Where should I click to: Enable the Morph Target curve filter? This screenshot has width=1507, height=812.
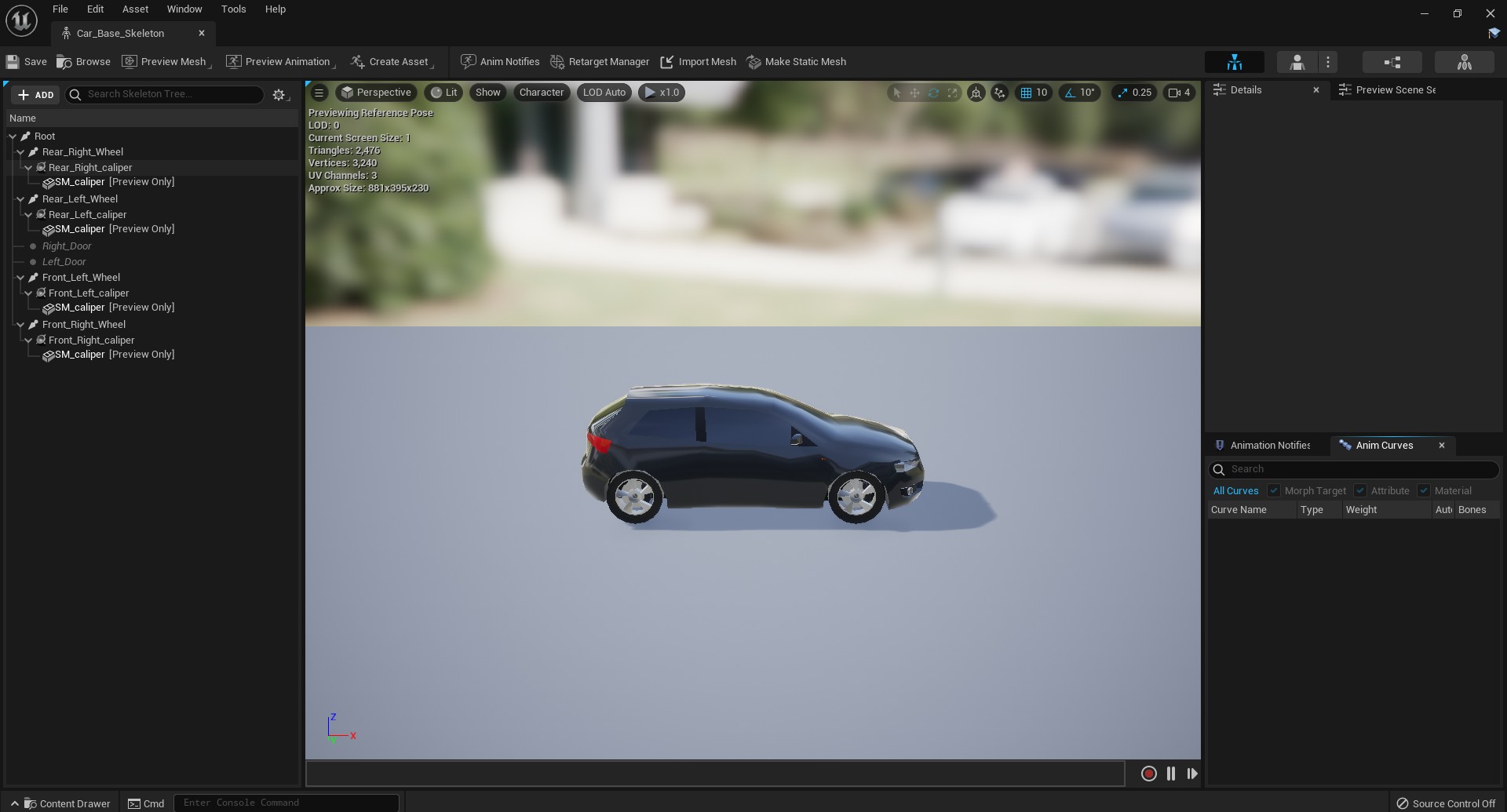[1275, 490]
